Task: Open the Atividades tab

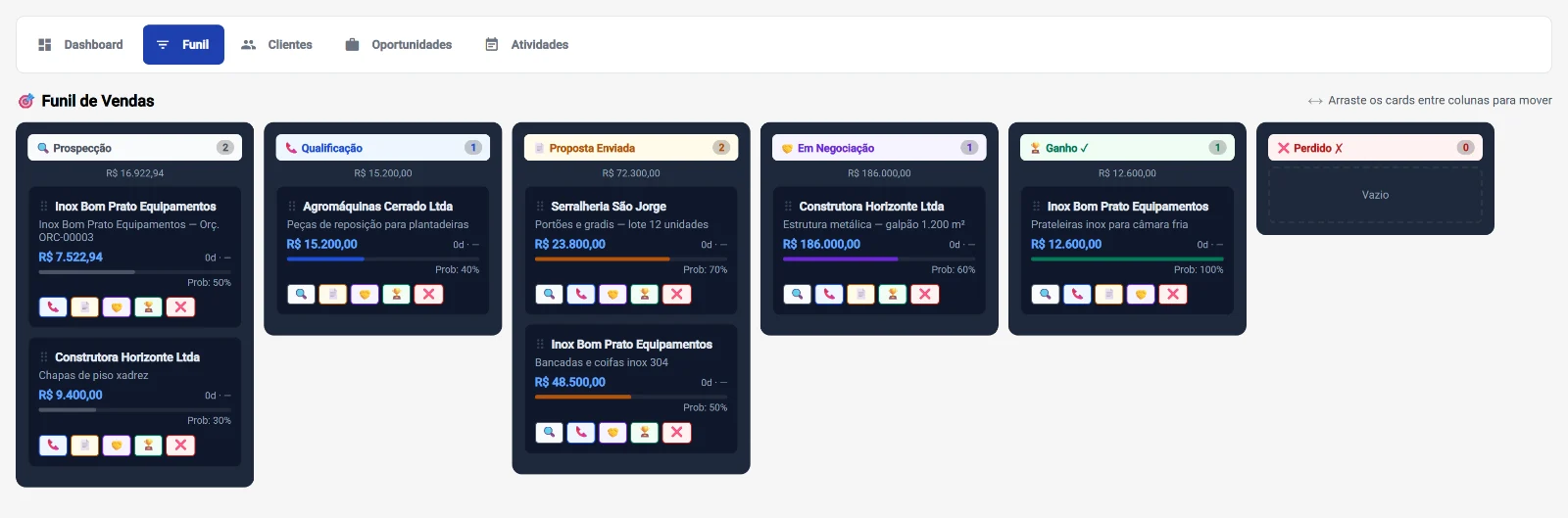Action: [x=526, y=45]
